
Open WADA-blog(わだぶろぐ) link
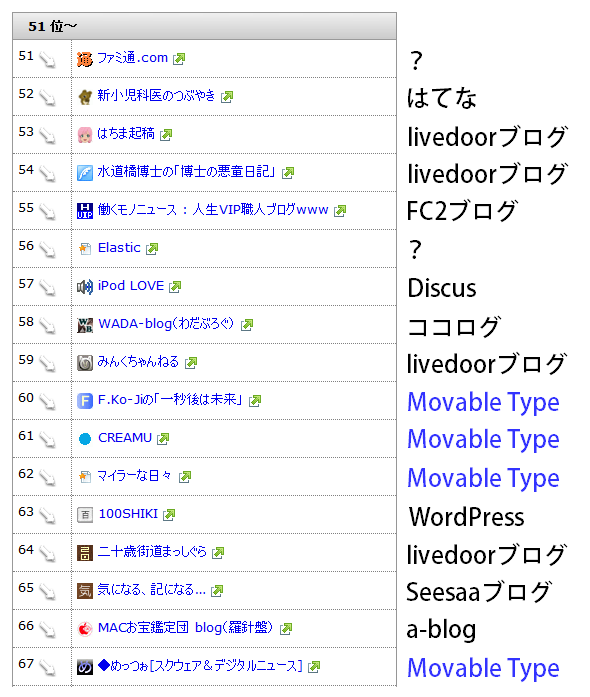click(166, 324)
